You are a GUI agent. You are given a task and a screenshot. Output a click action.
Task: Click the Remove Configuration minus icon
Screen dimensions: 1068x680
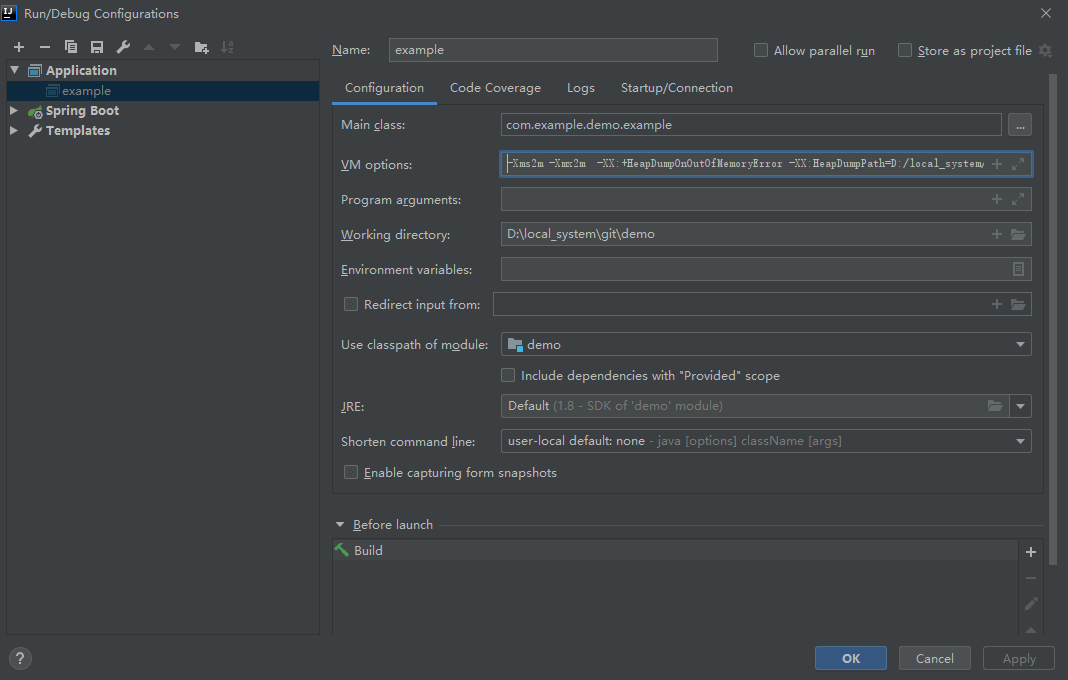[x=44, y=47]
